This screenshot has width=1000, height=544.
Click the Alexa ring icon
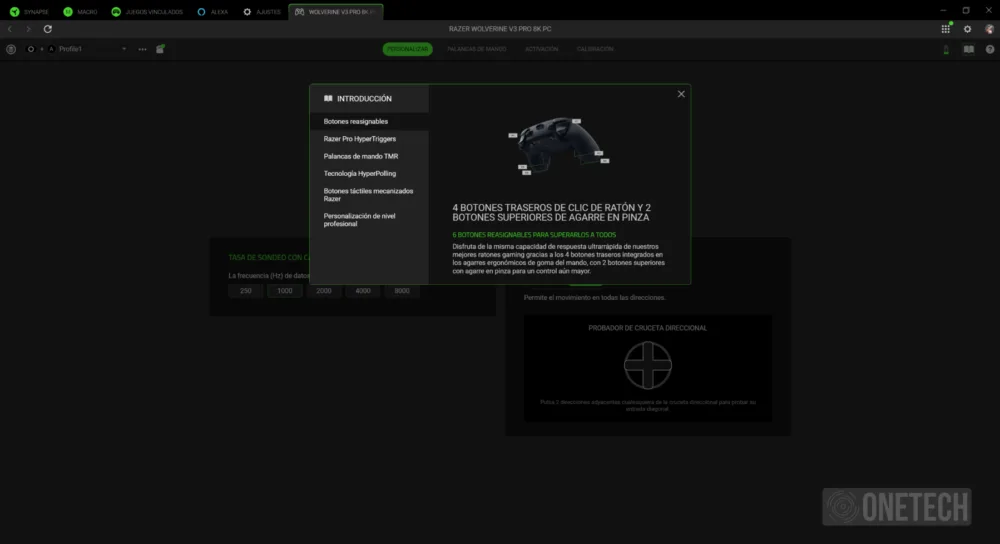202,11
